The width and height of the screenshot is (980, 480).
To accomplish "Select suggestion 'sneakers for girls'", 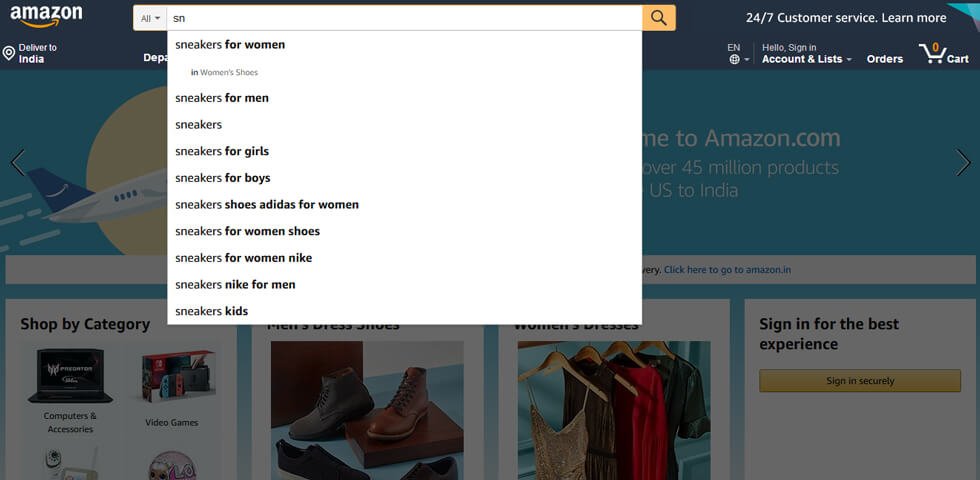I will [x=404, y=151].
